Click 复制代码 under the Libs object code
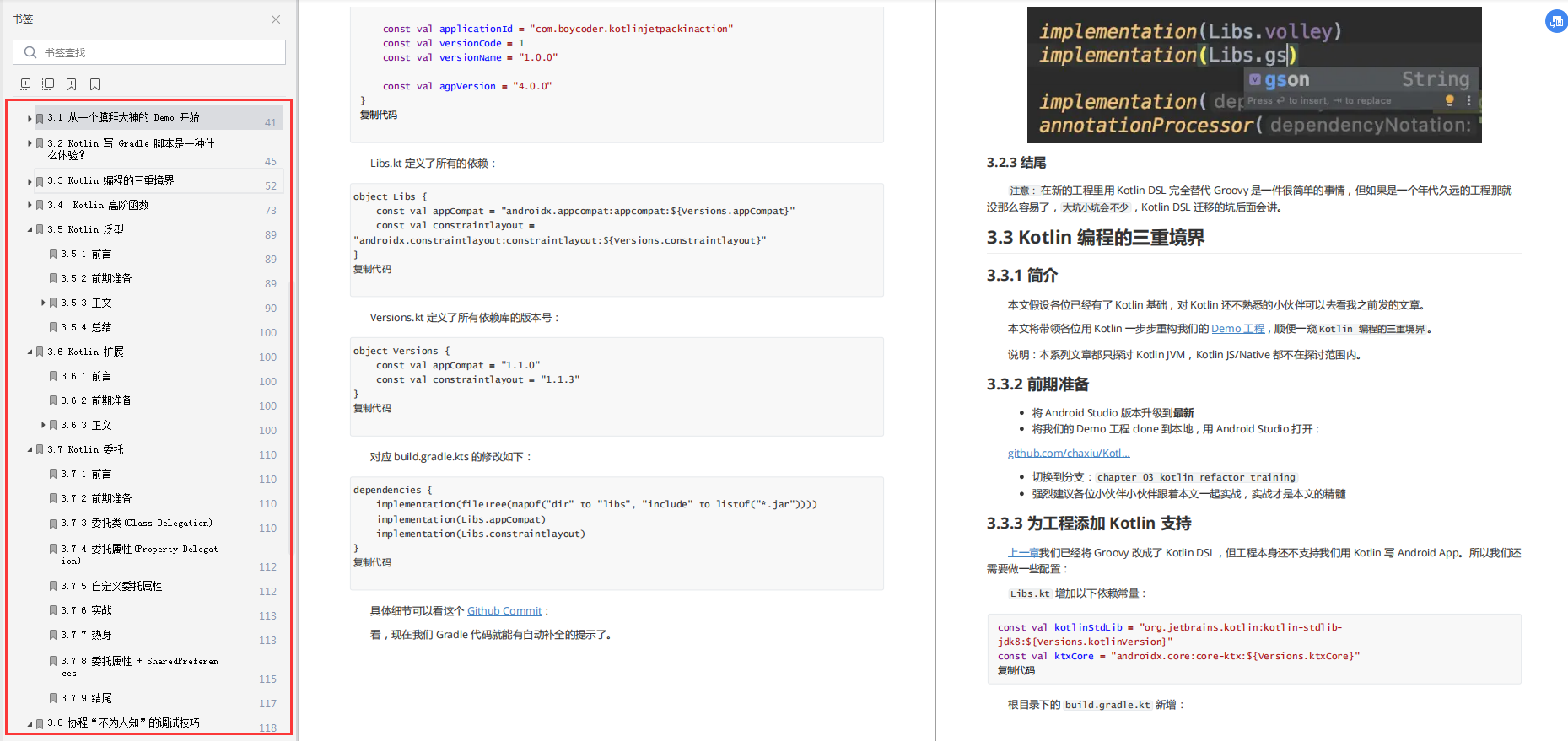This screenshot has height=741, width=1568. [x=372, y=269]
